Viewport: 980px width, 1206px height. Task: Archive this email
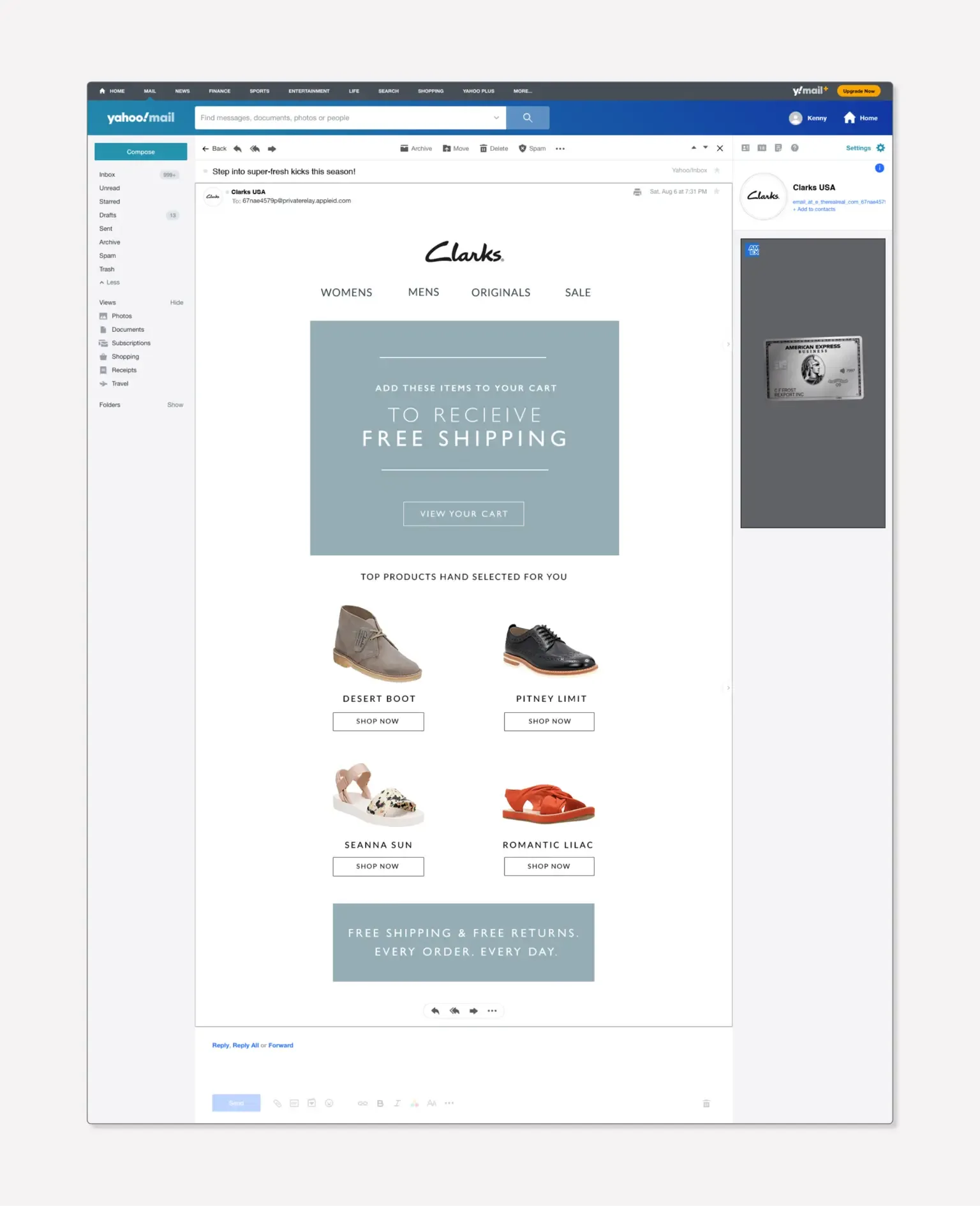(416, 149)
